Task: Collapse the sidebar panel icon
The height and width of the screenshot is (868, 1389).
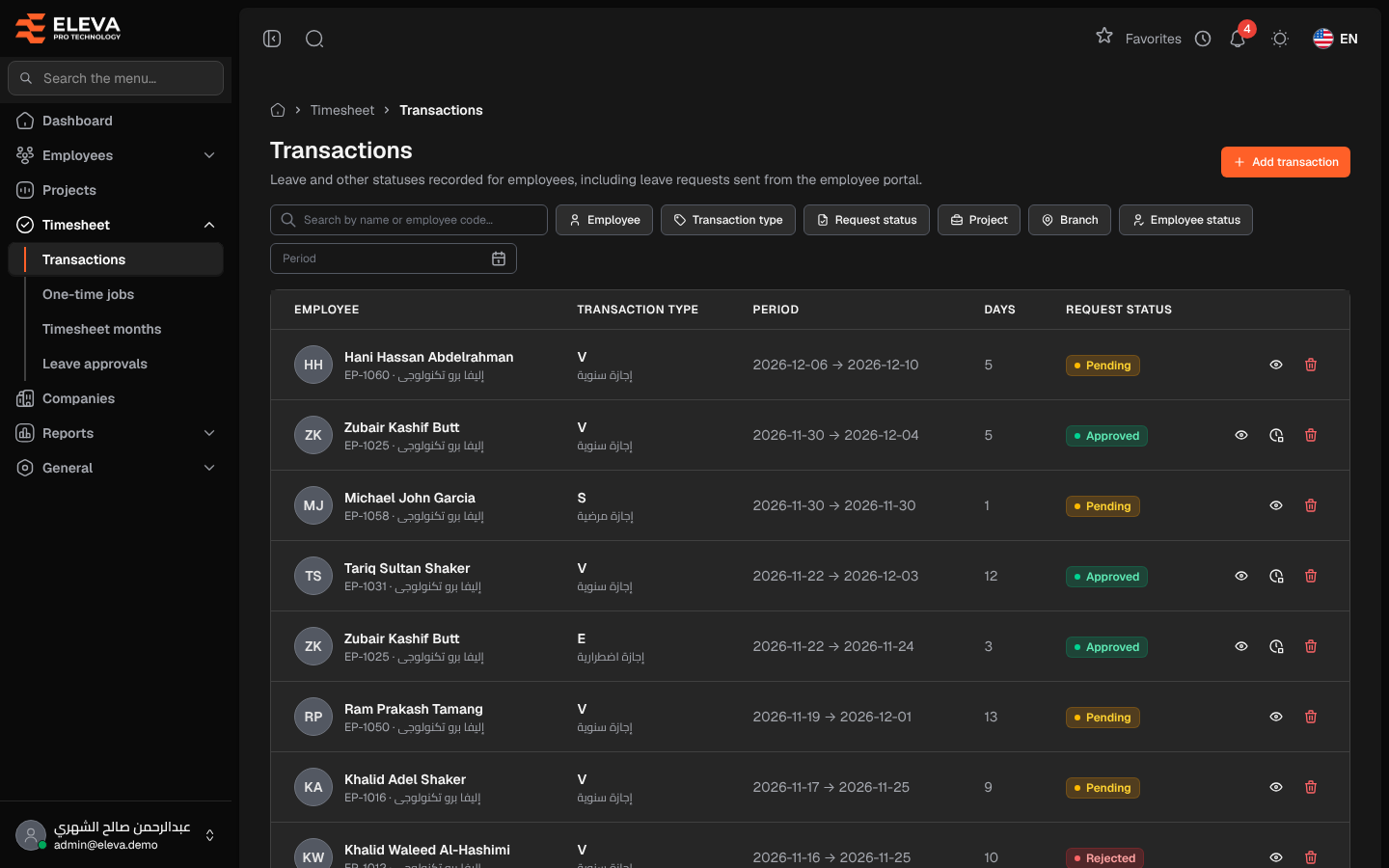Action: coord(272,39)
